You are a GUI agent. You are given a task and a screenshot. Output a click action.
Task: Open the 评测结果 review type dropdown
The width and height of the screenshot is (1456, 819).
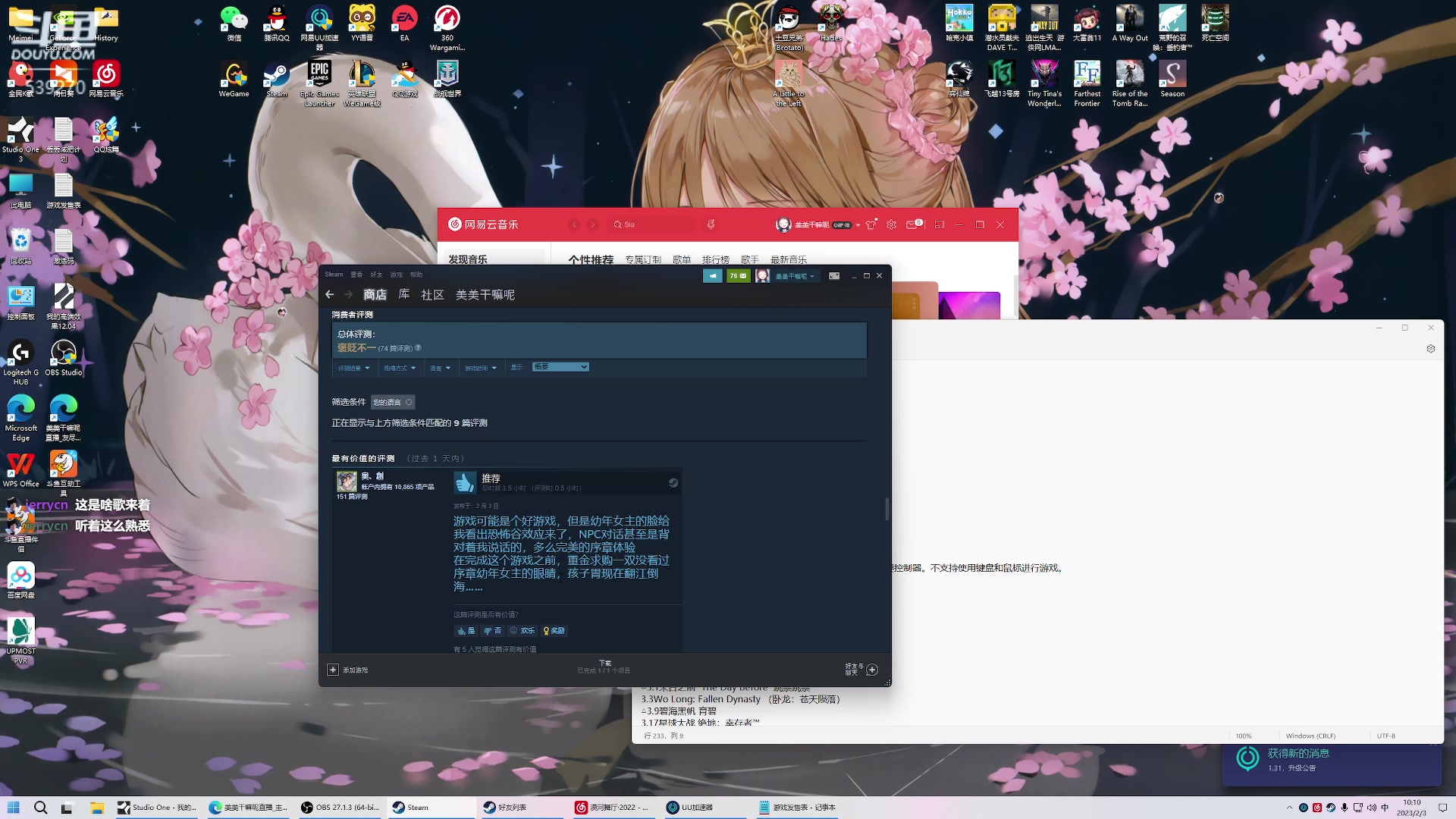[354, 368]
